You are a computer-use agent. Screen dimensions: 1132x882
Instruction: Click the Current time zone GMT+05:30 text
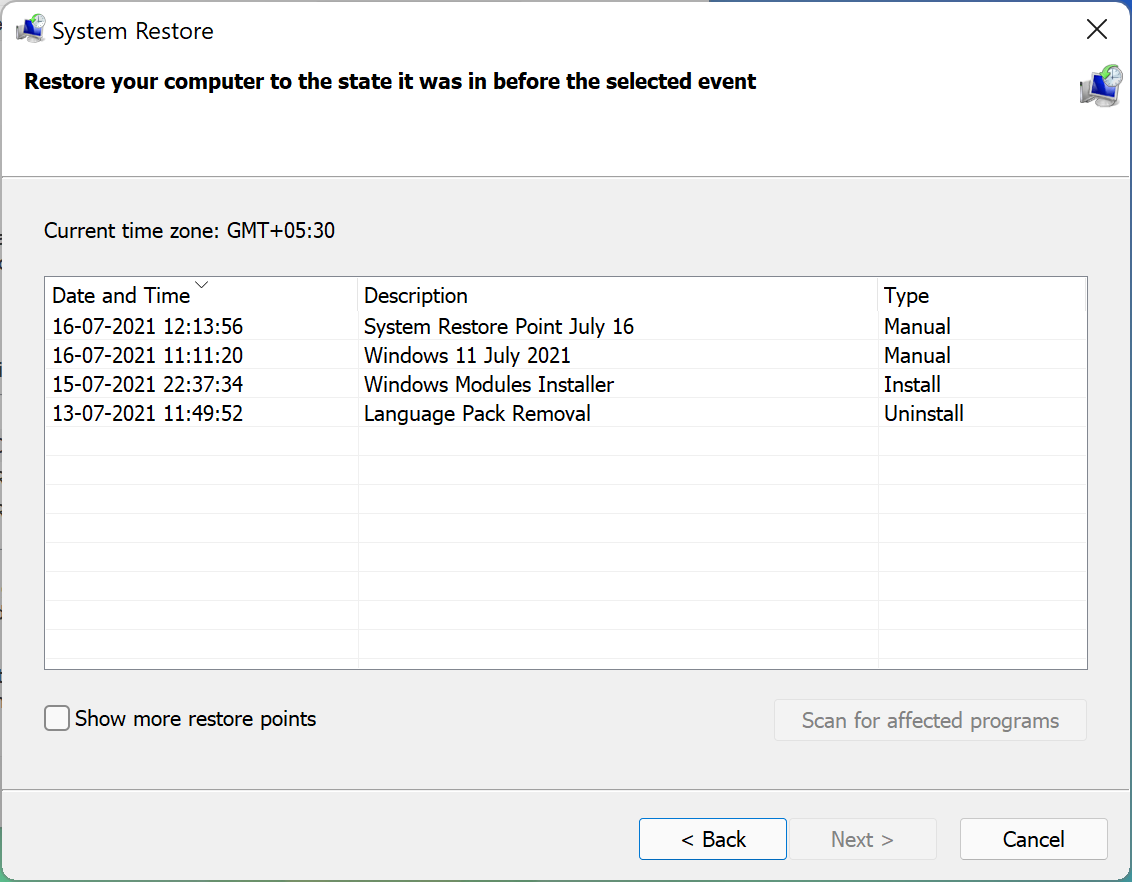coord(189,230)
